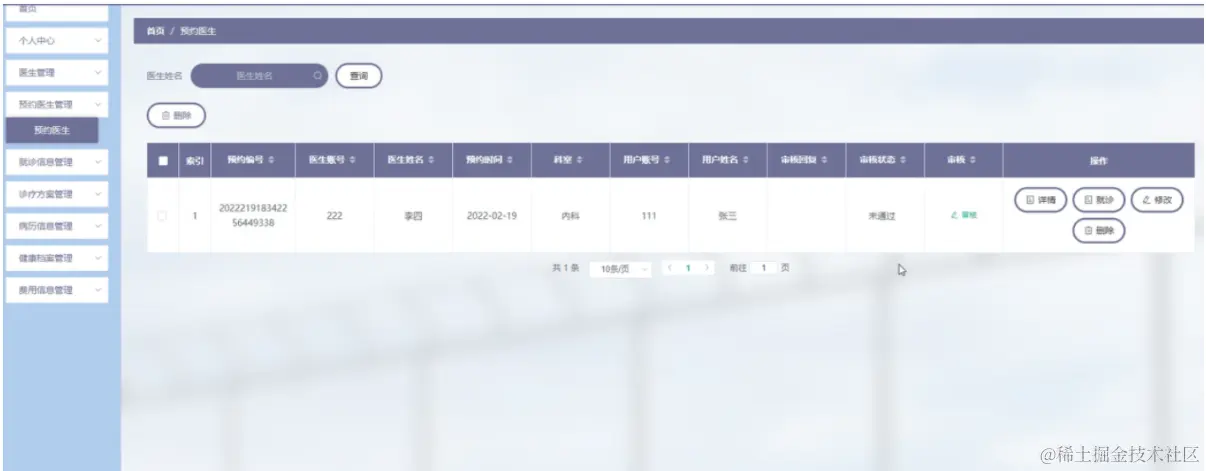
Task: Click 删除 button in the row actions
Action: click(1099, 231)
